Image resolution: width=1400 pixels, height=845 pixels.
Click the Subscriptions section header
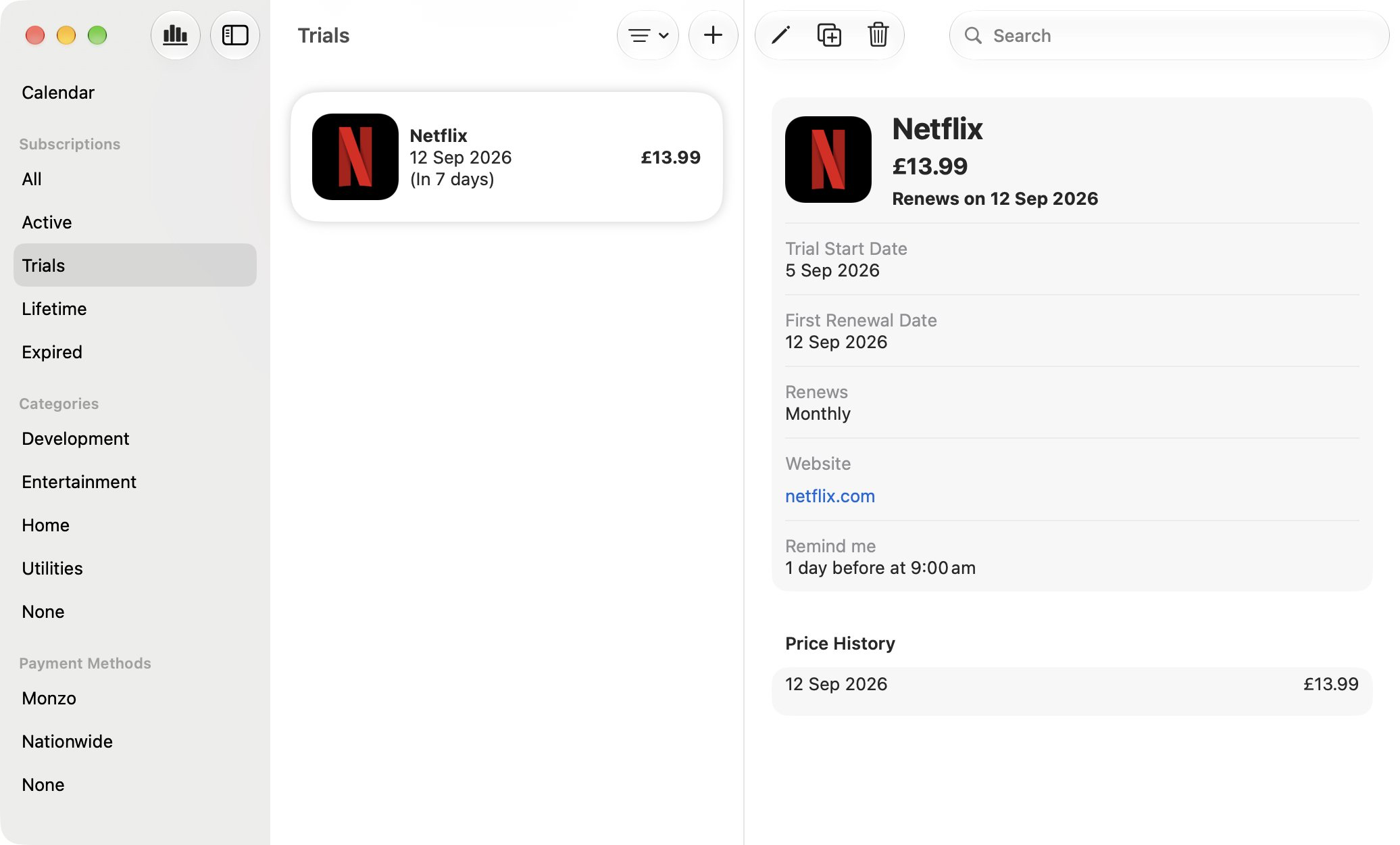[x=70, y=144]
